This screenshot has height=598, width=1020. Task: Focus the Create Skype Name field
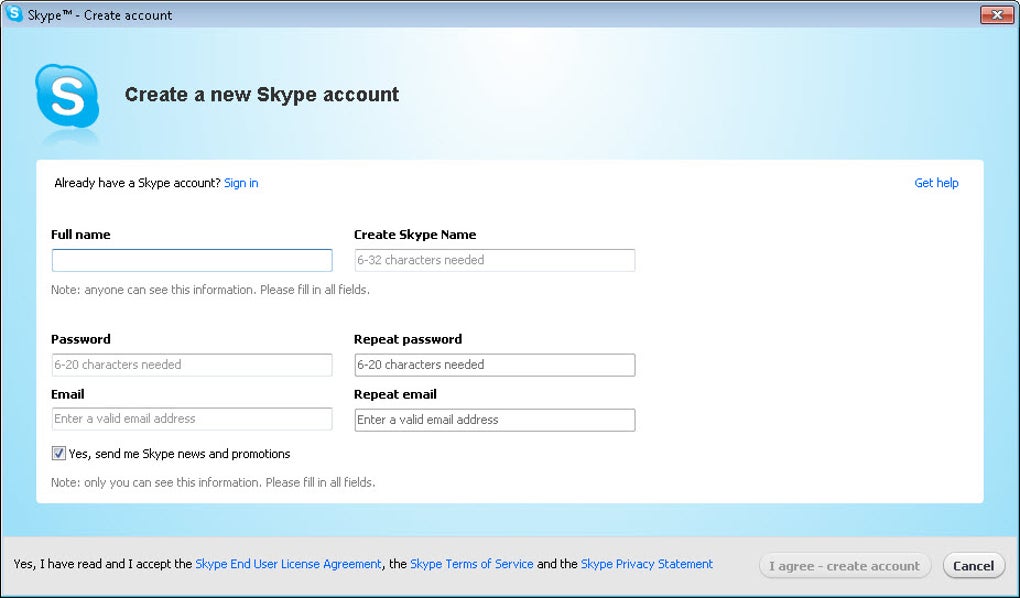pos(494,260)
